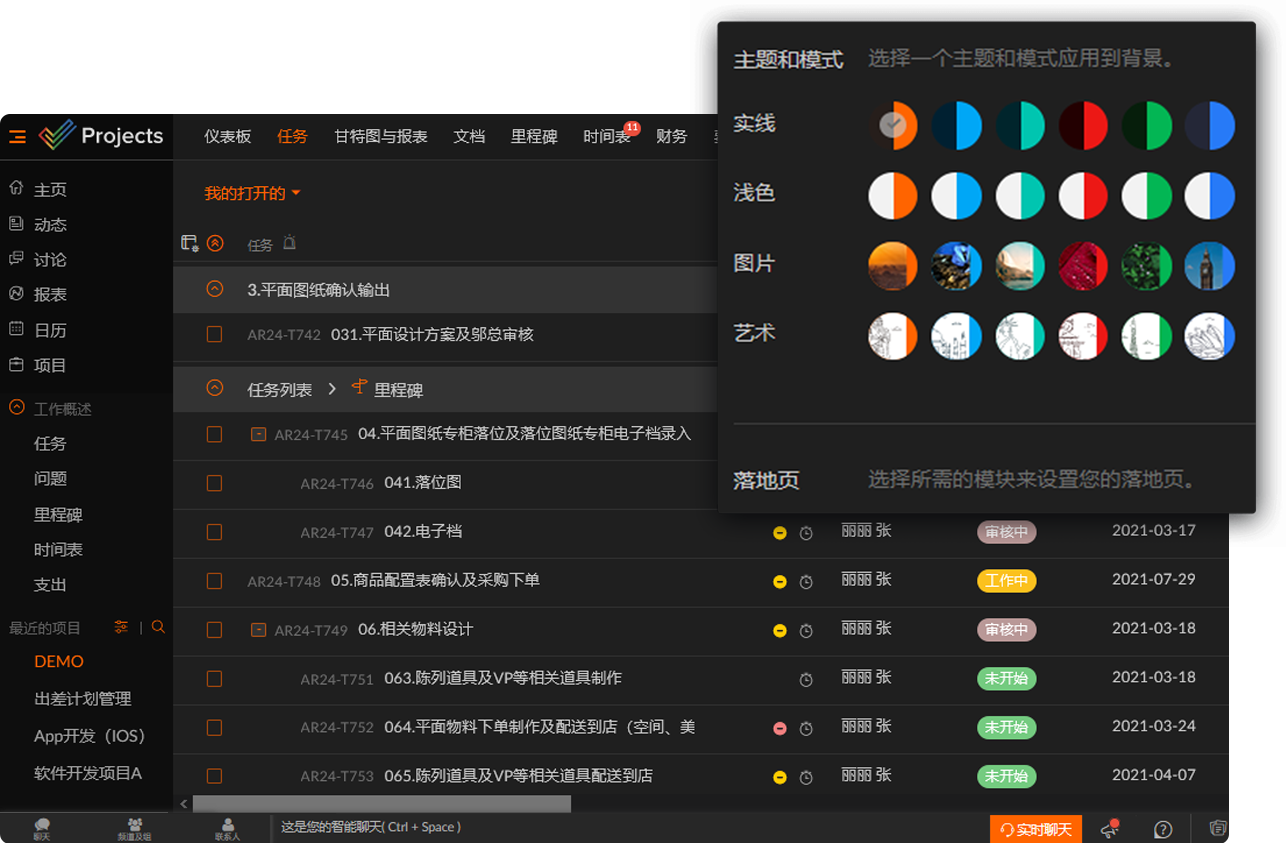Select the red solid-line theme swatch
This screenshot has height=843, width=1286.
[x=1083, y=125]
